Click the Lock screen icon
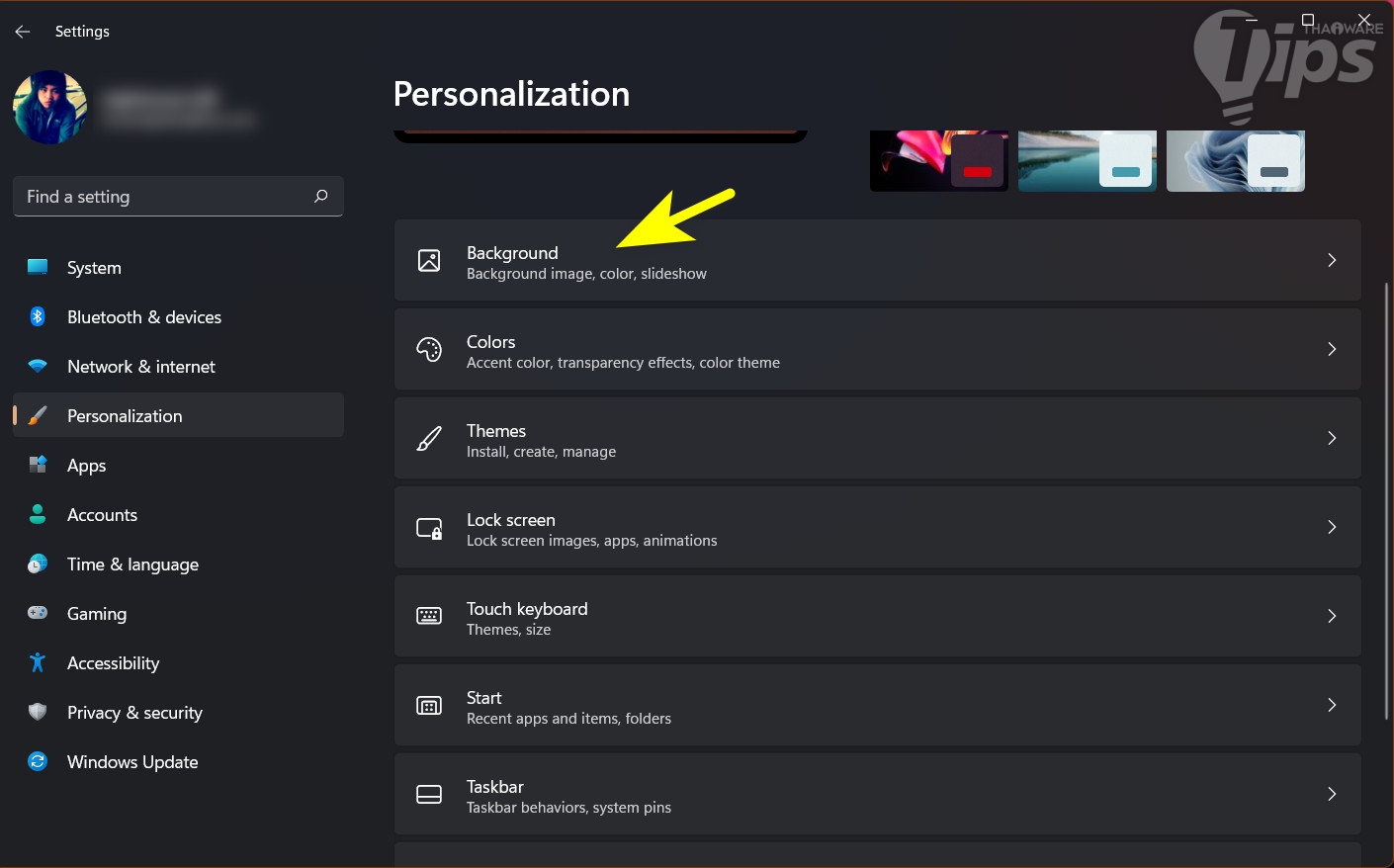Image resolution: width=1394 pixels, height=868 pixels. [429, 528]
